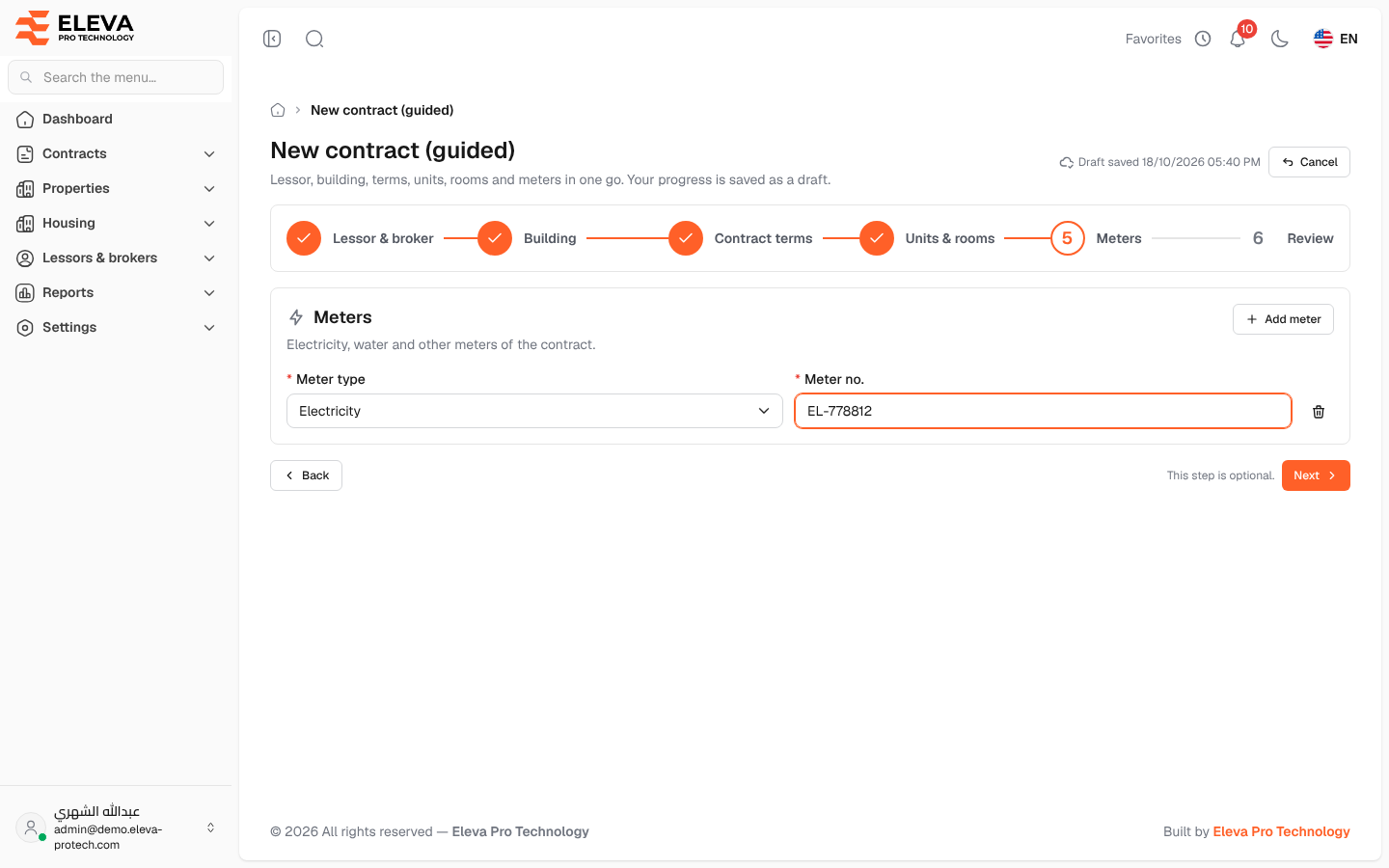Open Dashboard from the sidebar
Screen dimensions: 1389x868
tap(116, 119)
